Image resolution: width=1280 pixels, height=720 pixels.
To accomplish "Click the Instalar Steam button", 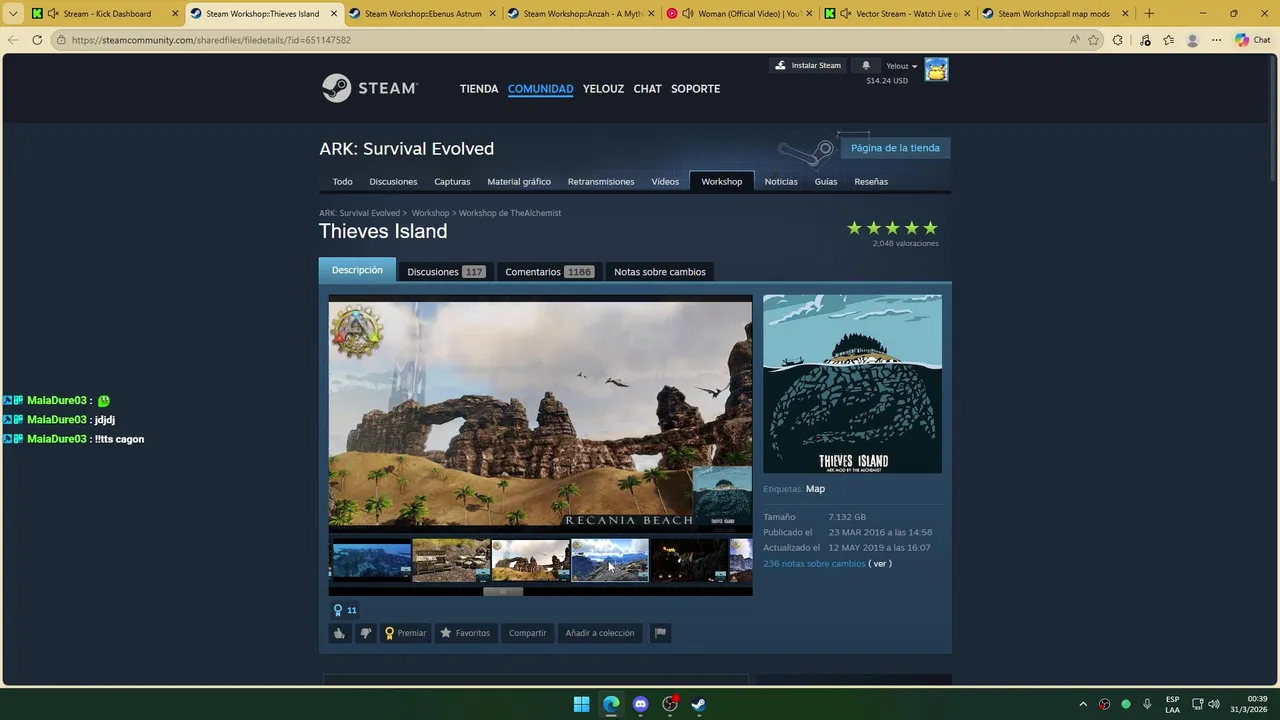I will pyautogui.click(x=808, y=65).
